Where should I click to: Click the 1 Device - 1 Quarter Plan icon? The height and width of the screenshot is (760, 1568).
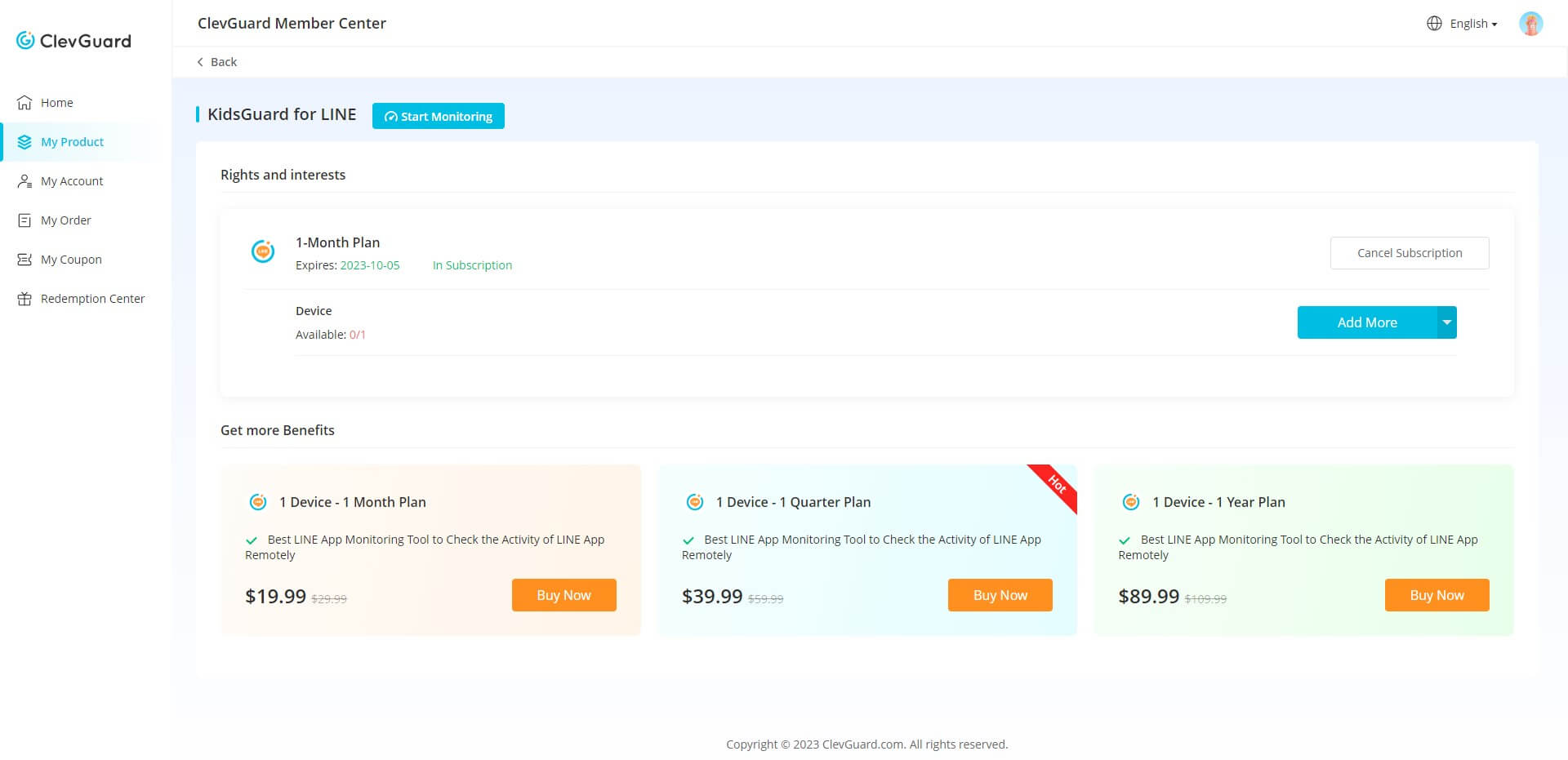coord(695,502)
